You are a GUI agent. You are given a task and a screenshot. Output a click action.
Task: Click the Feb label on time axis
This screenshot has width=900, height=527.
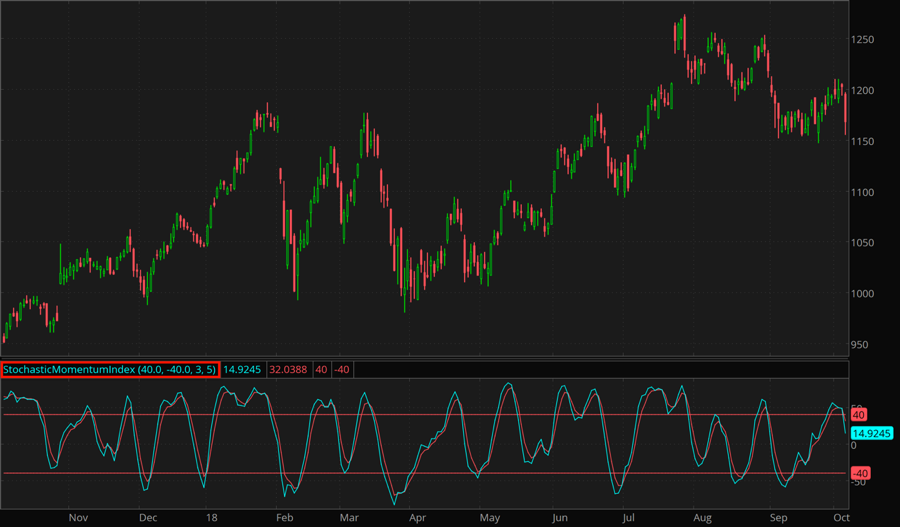284,518
